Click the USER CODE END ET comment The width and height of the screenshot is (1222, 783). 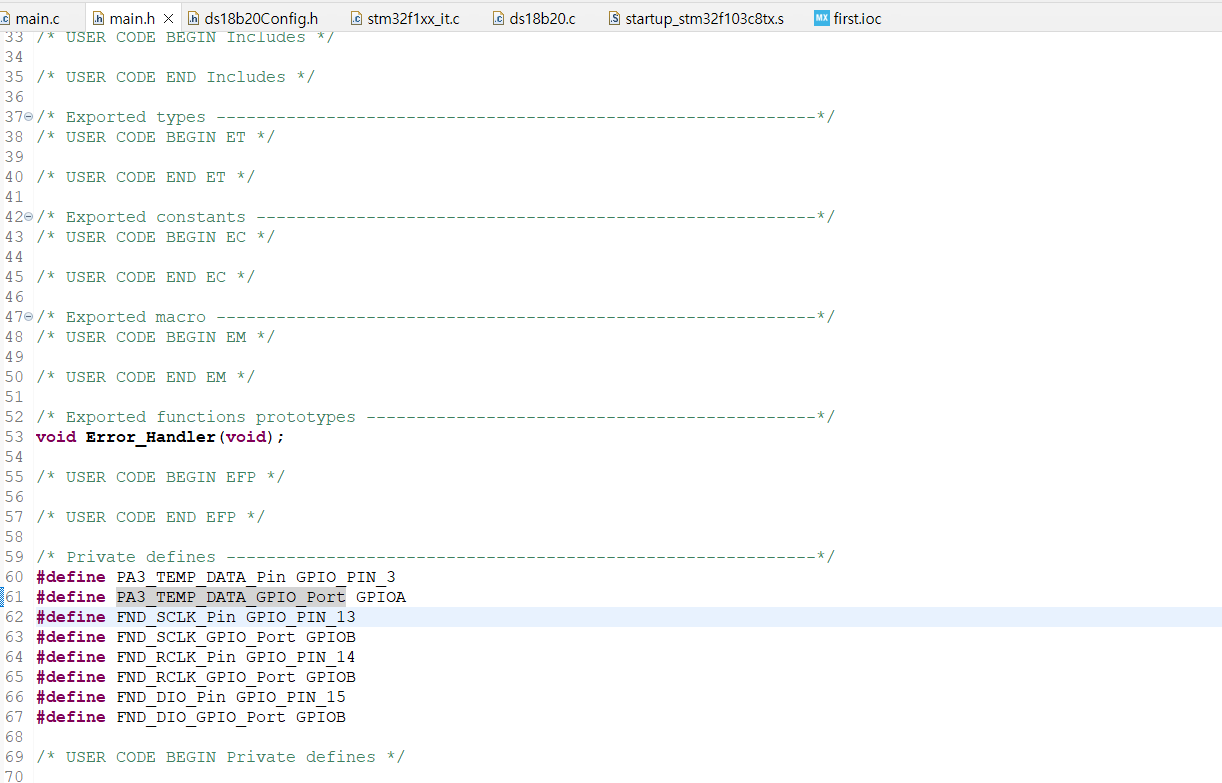point(146,177)
